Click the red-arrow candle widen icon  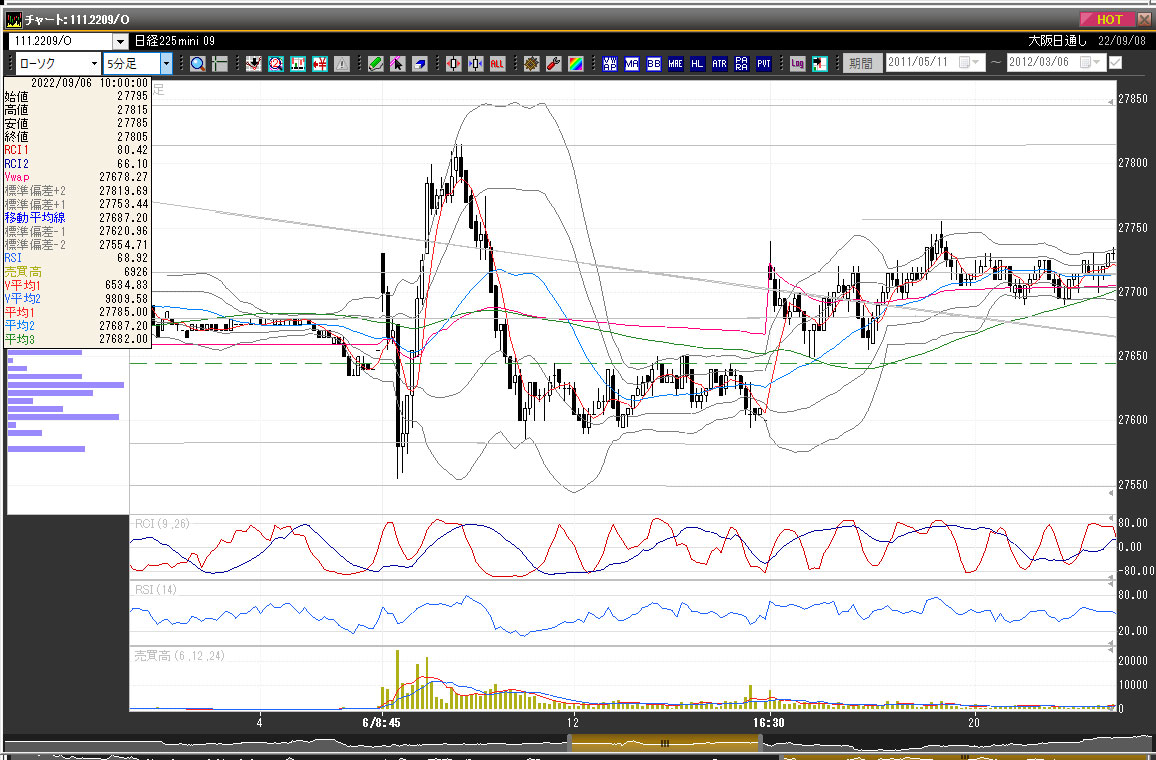(453, 64)
